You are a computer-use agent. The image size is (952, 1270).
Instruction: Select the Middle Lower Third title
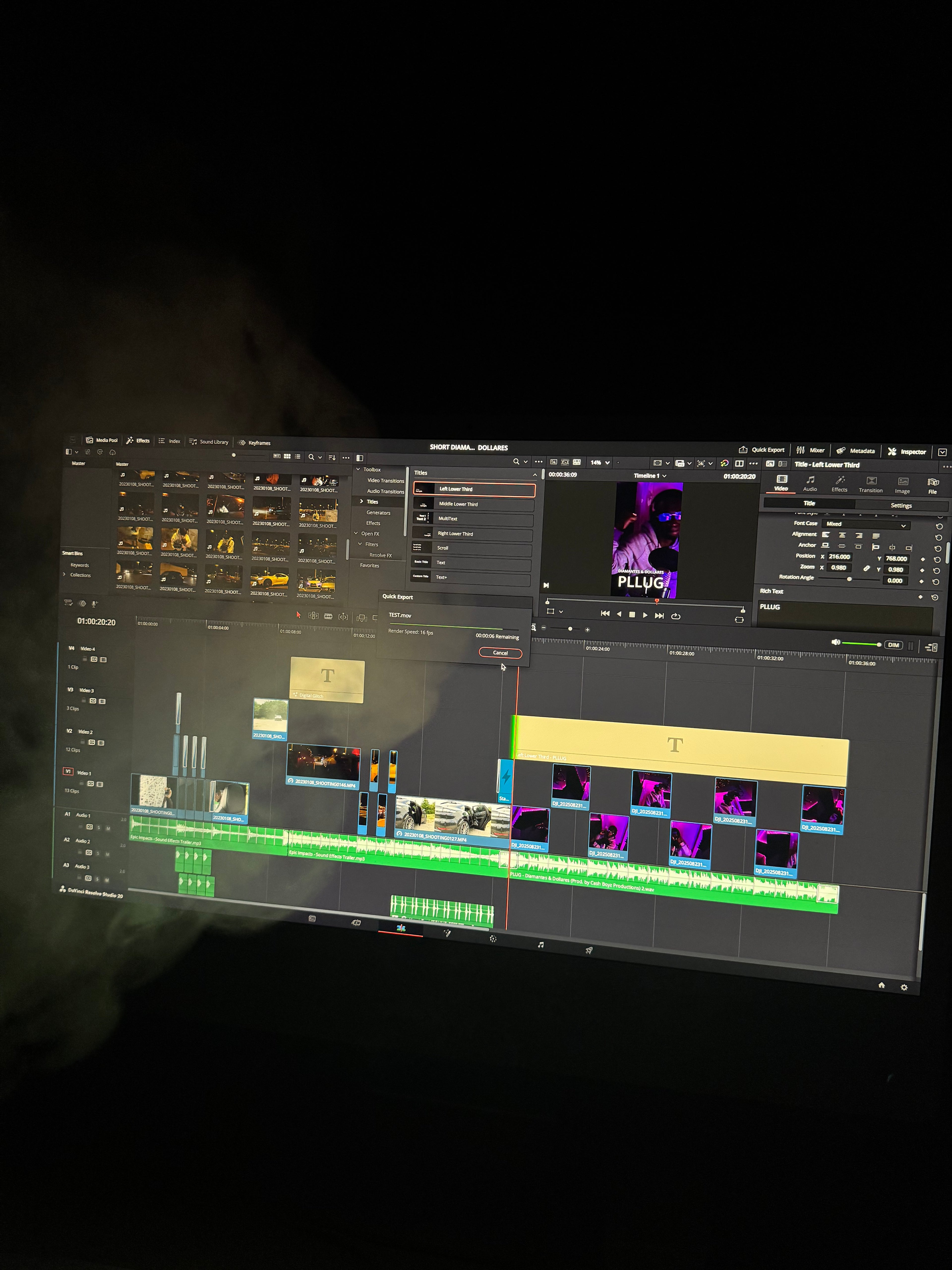pyautogui.click(x=474, y=504)
